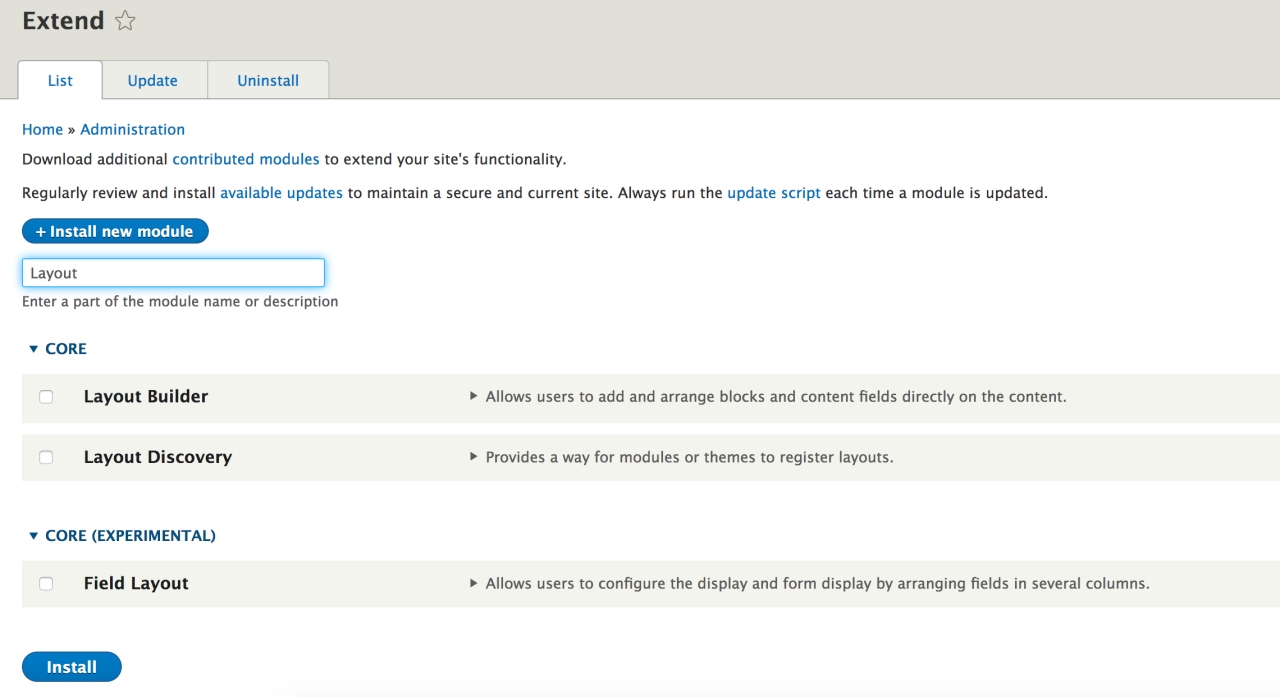The width and height of the screenshot is (1280, 697).
Task: Follow the available updates link
Action: pos(281,192)
